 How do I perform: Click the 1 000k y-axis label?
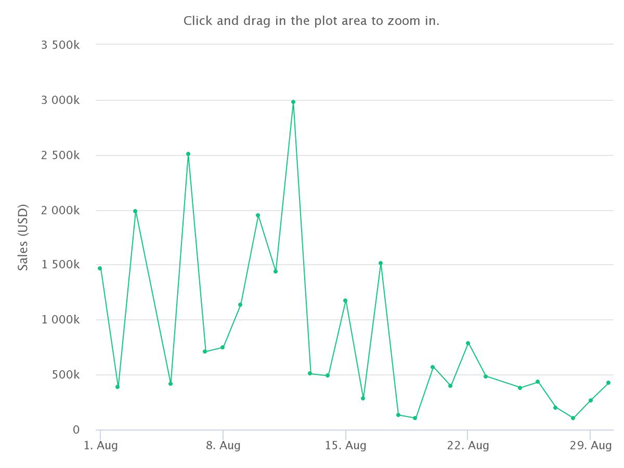(x=60, y=320)
